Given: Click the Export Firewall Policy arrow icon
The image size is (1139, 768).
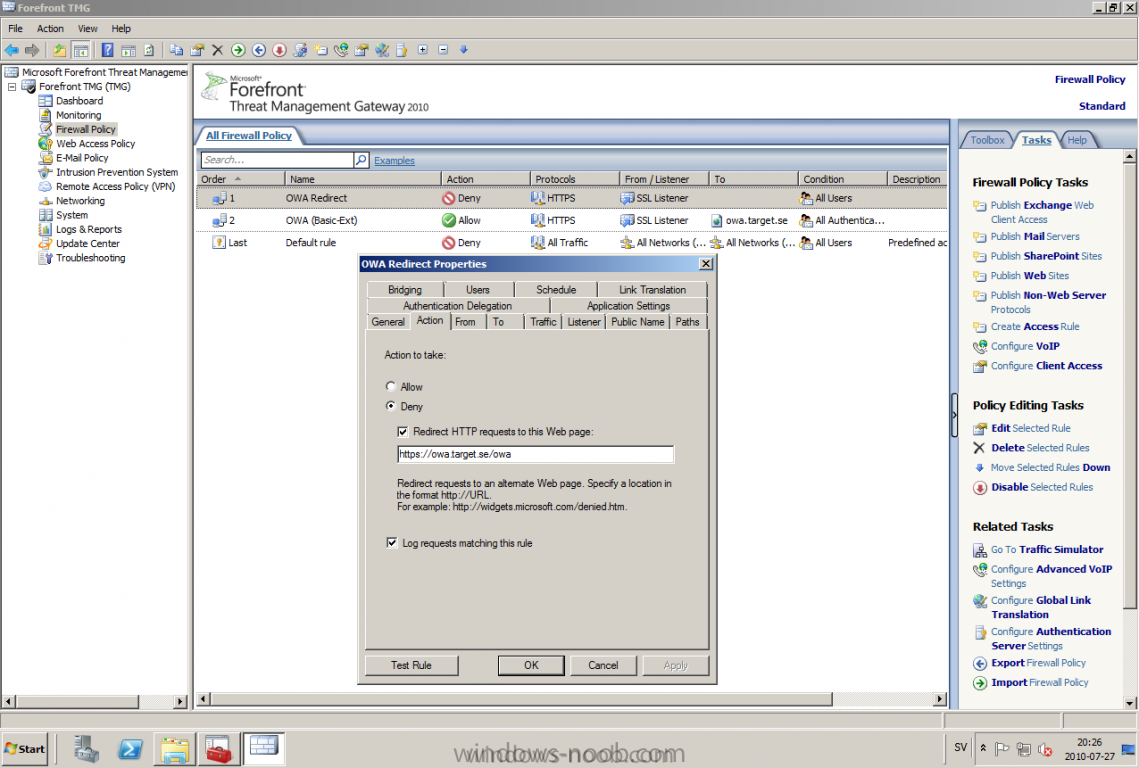Looking at the screenshot, I should click(x=979, y=663).
